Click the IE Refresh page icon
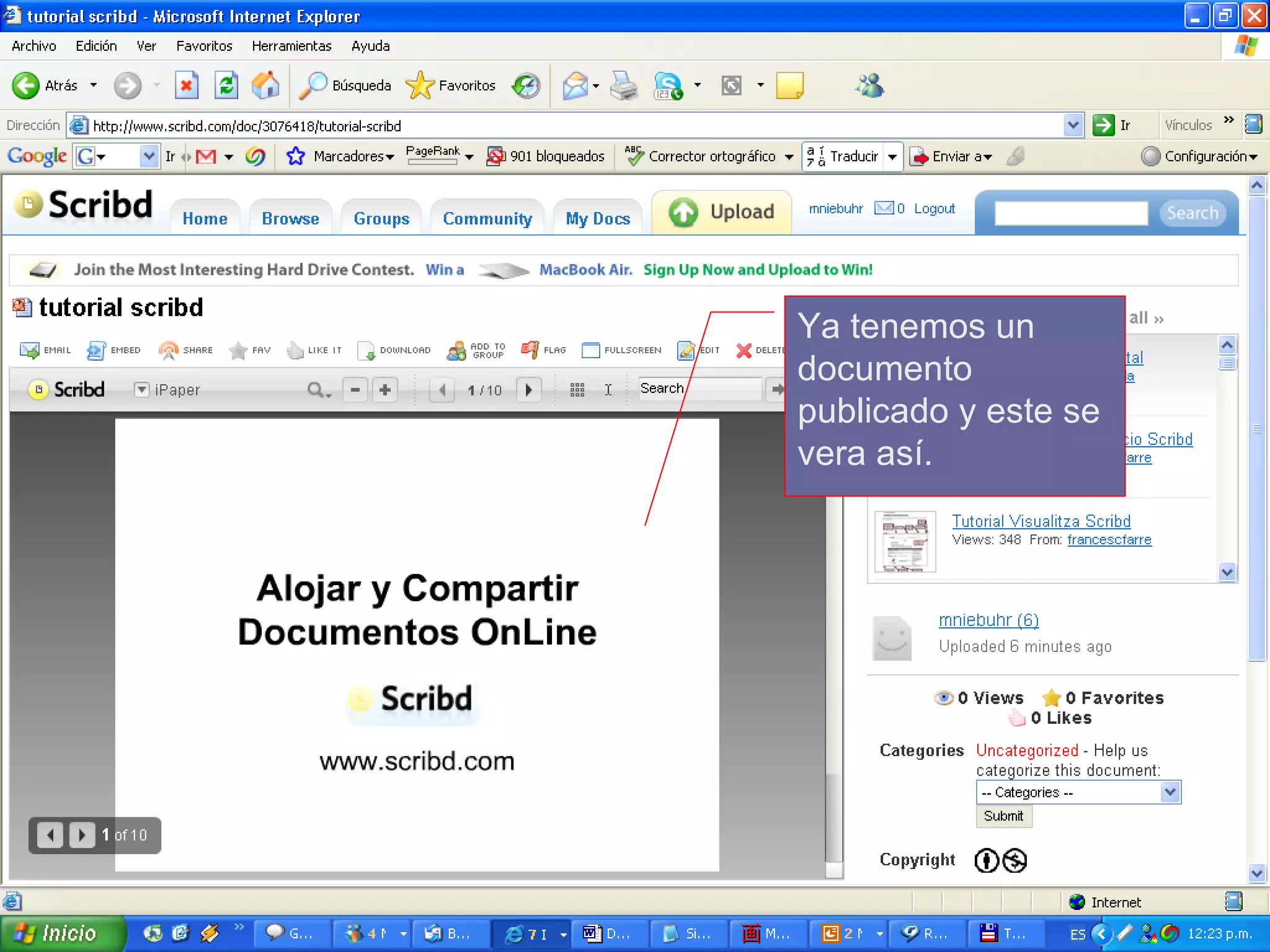The width and height of the screenshot is (1270, 952). 226,86
